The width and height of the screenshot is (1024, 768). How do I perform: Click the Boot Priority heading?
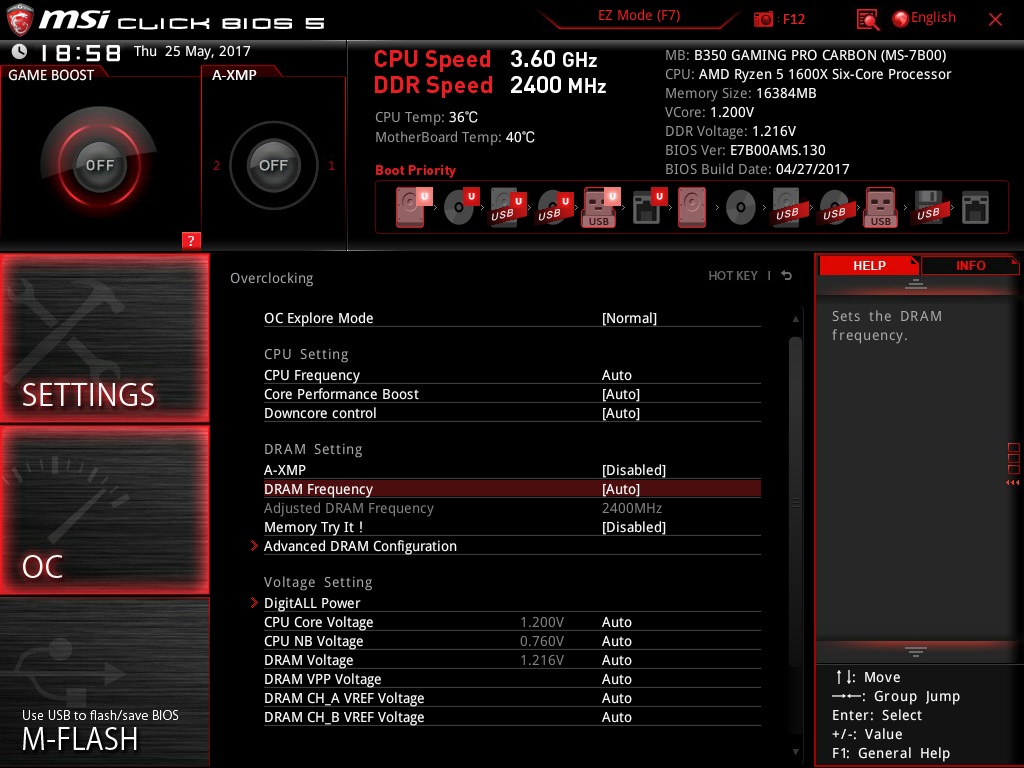pyautogui.click(x=415, y=170)
